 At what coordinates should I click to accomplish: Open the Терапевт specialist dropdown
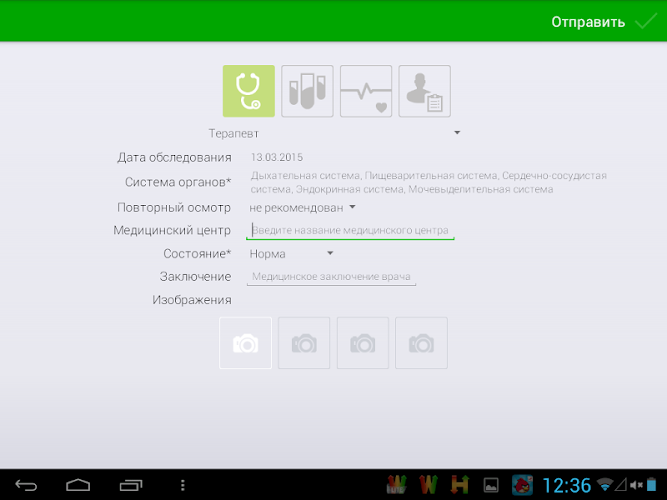[x=334, y=134]
